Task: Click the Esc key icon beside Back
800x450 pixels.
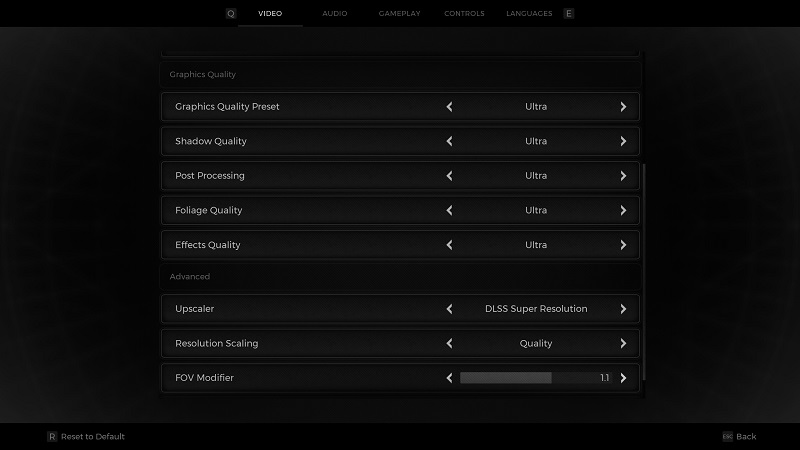Action: click(728, 437)
